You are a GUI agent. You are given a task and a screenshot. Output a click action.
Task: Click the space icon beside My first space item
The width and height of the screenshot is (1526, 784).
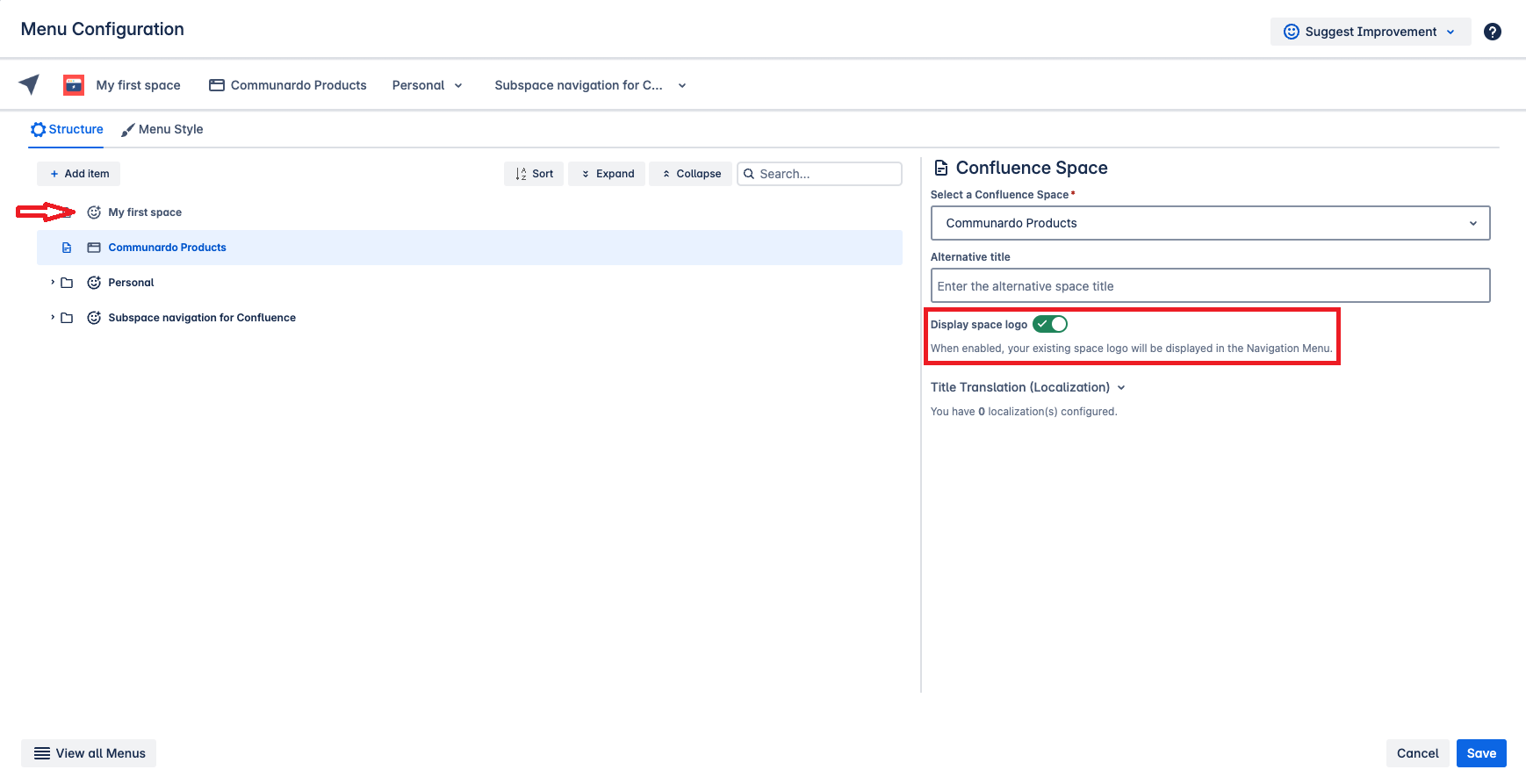[94, 212]
